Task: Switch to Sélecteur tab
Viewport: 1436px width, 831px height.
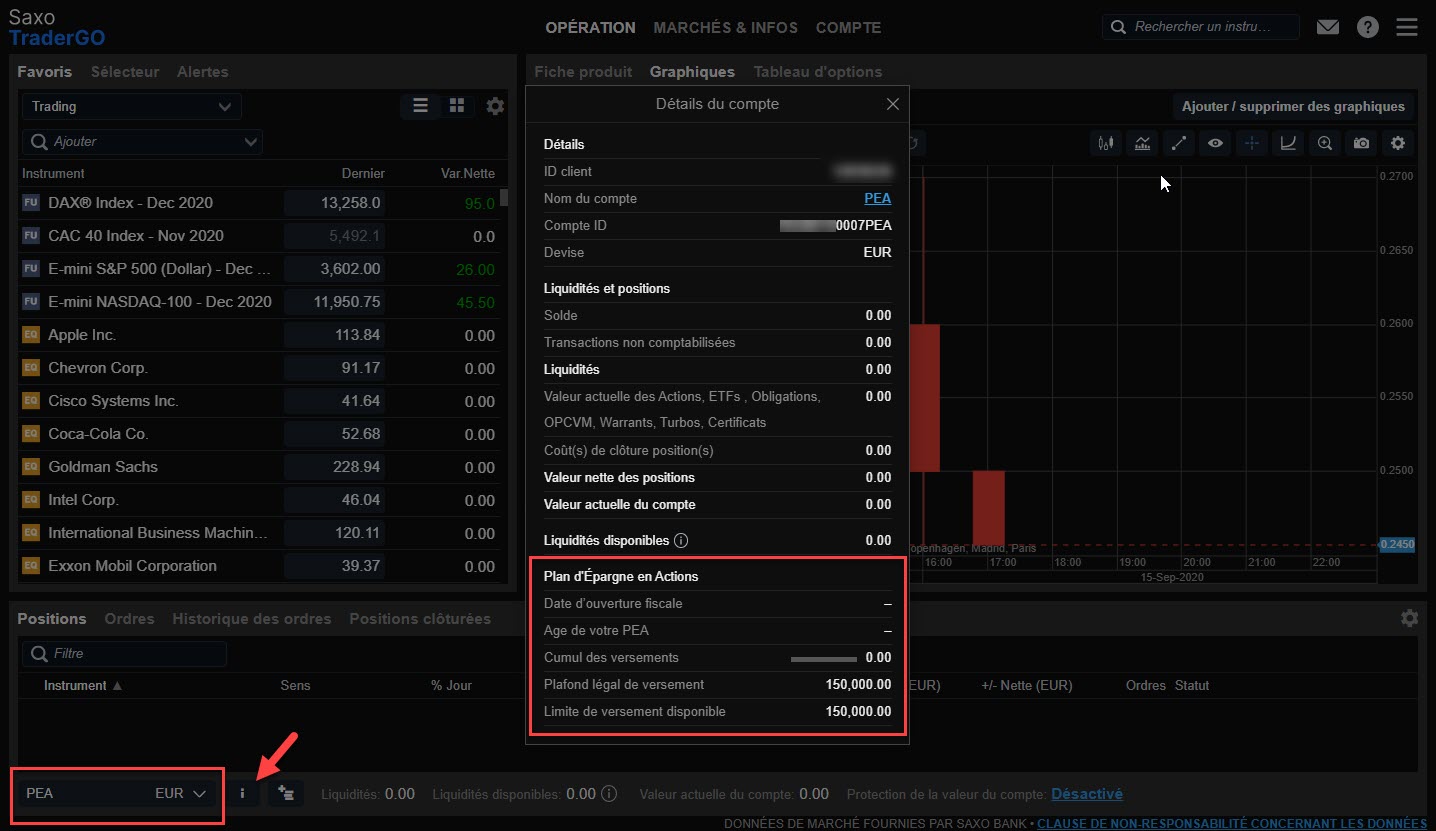Action: click(125, 72)
